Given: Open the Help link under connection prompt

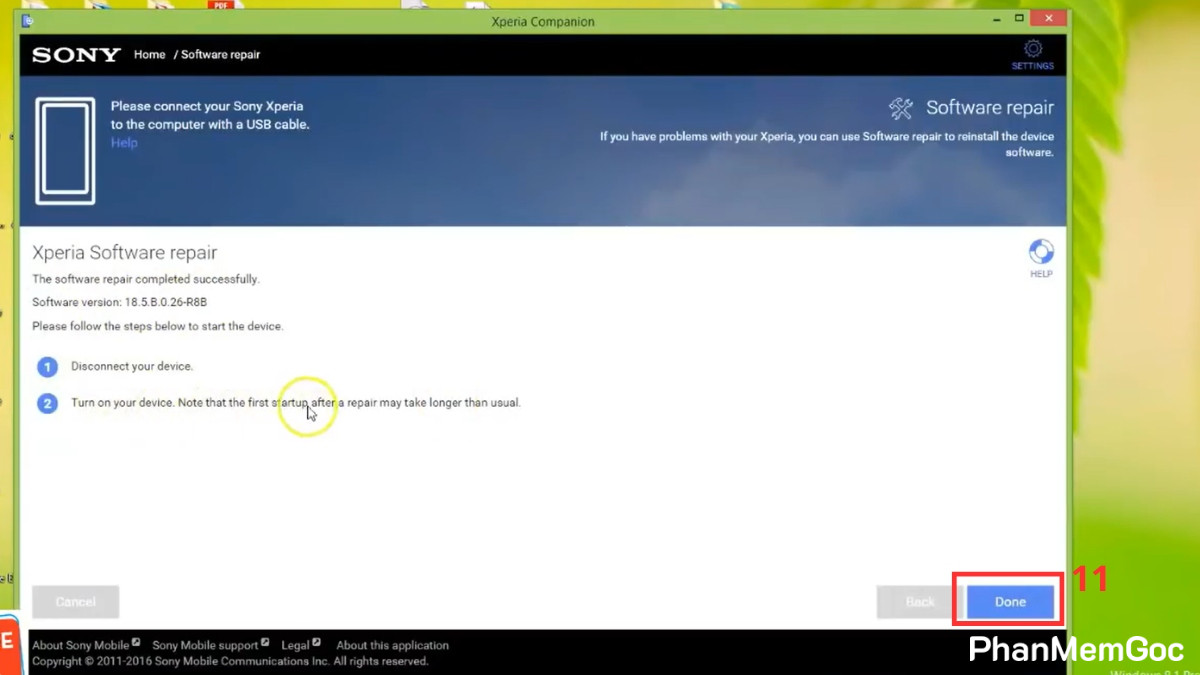Looking at the screenshot, I should click(x=124, y=143).
